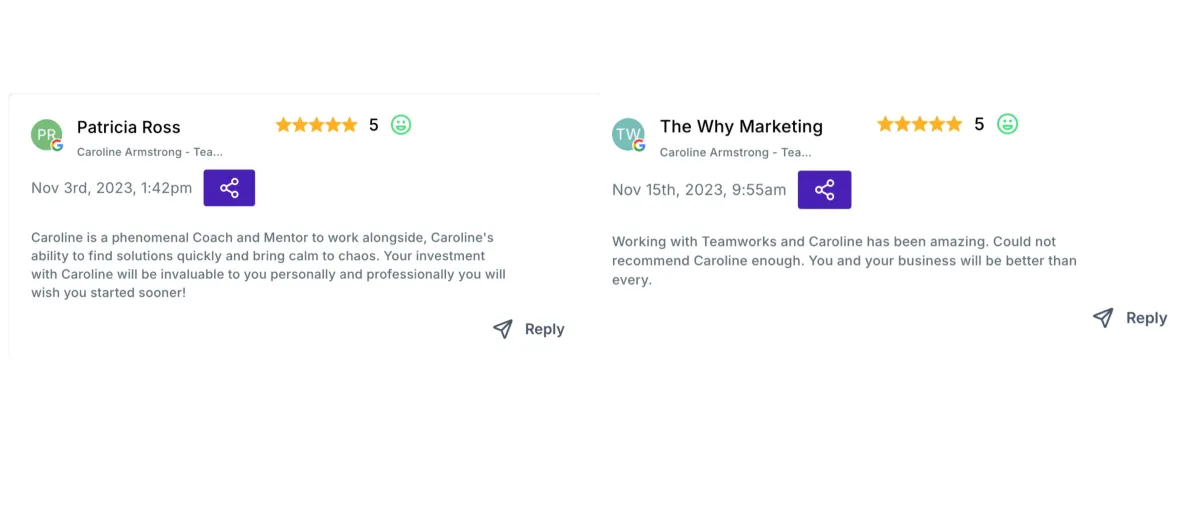
Task: Share The Why Marketing review
Action: [x=824, y=190]
